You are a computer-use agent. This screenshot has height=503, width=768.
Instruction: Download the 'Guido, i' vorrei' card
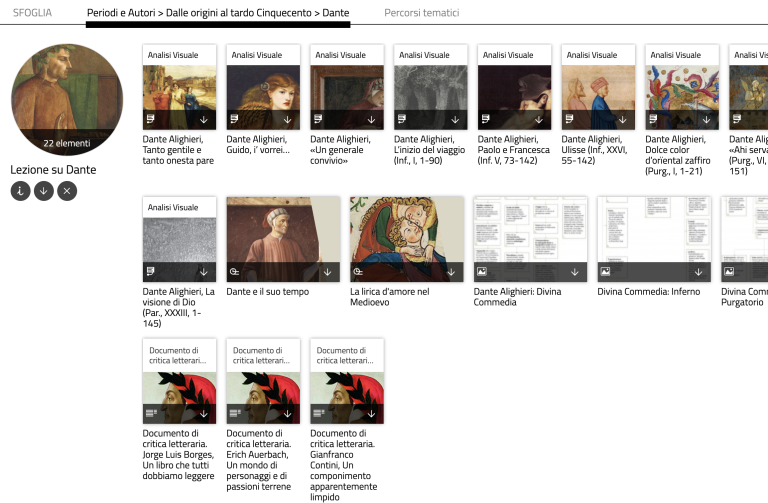tap(287, 119)
